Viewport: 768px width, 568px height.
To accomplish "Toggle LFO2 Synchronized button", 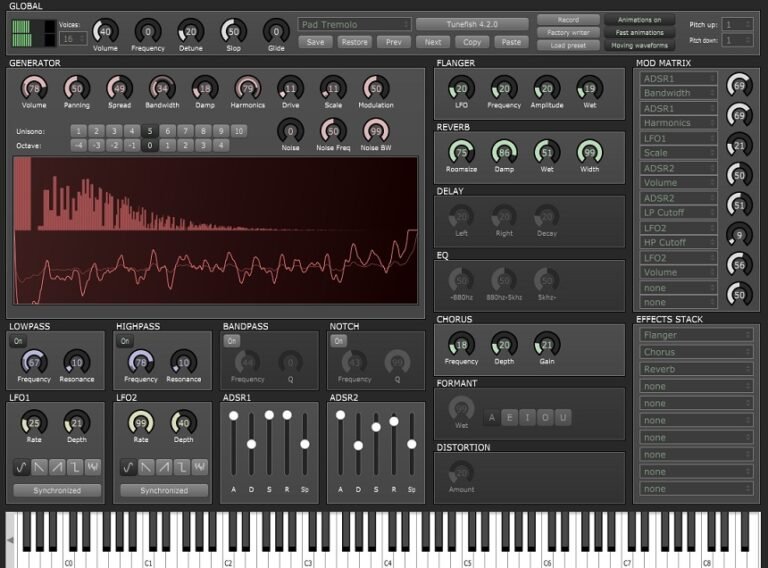I will click(164, 490).
